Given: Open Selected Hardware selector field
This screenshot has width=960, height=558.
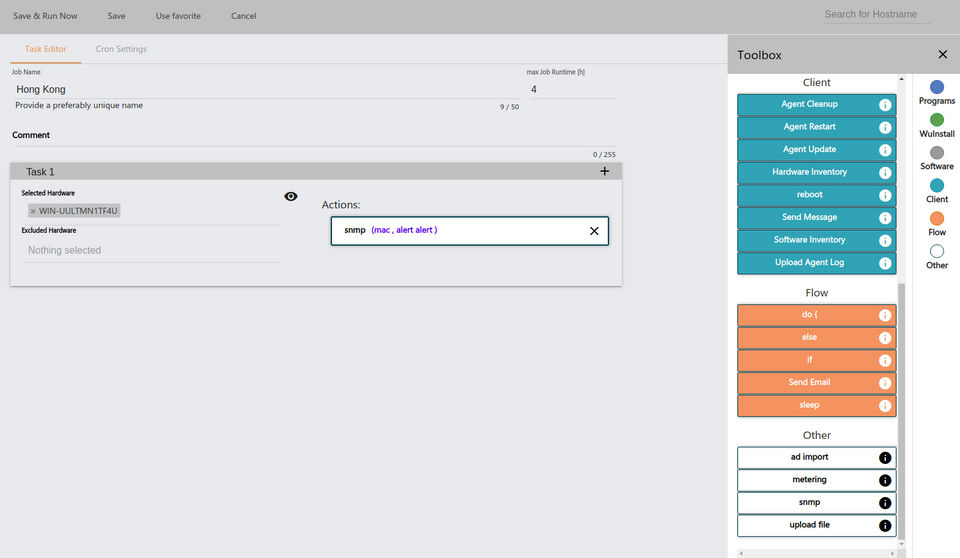Looking at the screenshot, I should click(x=151, y=211).
